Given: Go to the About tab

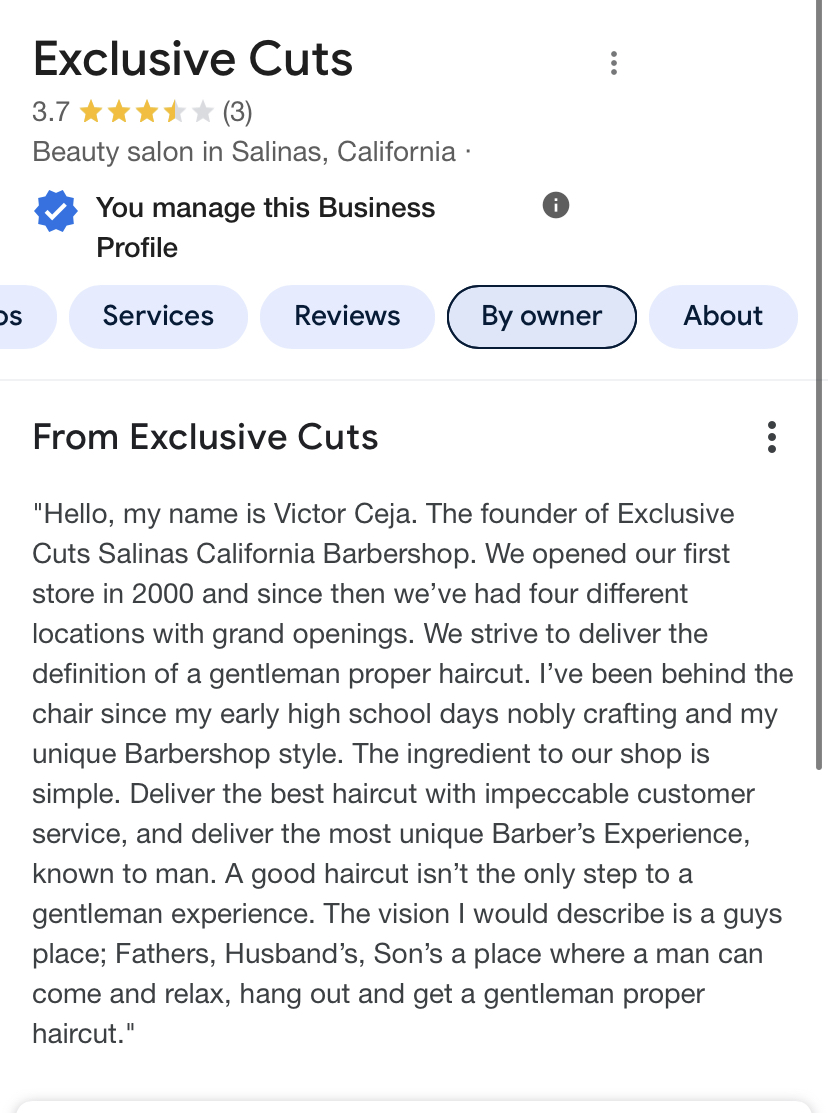Looking at the screenshot, I should click(723, 316).
